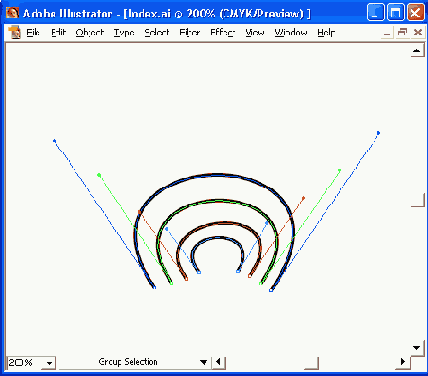Click the horizontal scrollbar right arrow
The image size is (428, 376).
click(403, 362)
